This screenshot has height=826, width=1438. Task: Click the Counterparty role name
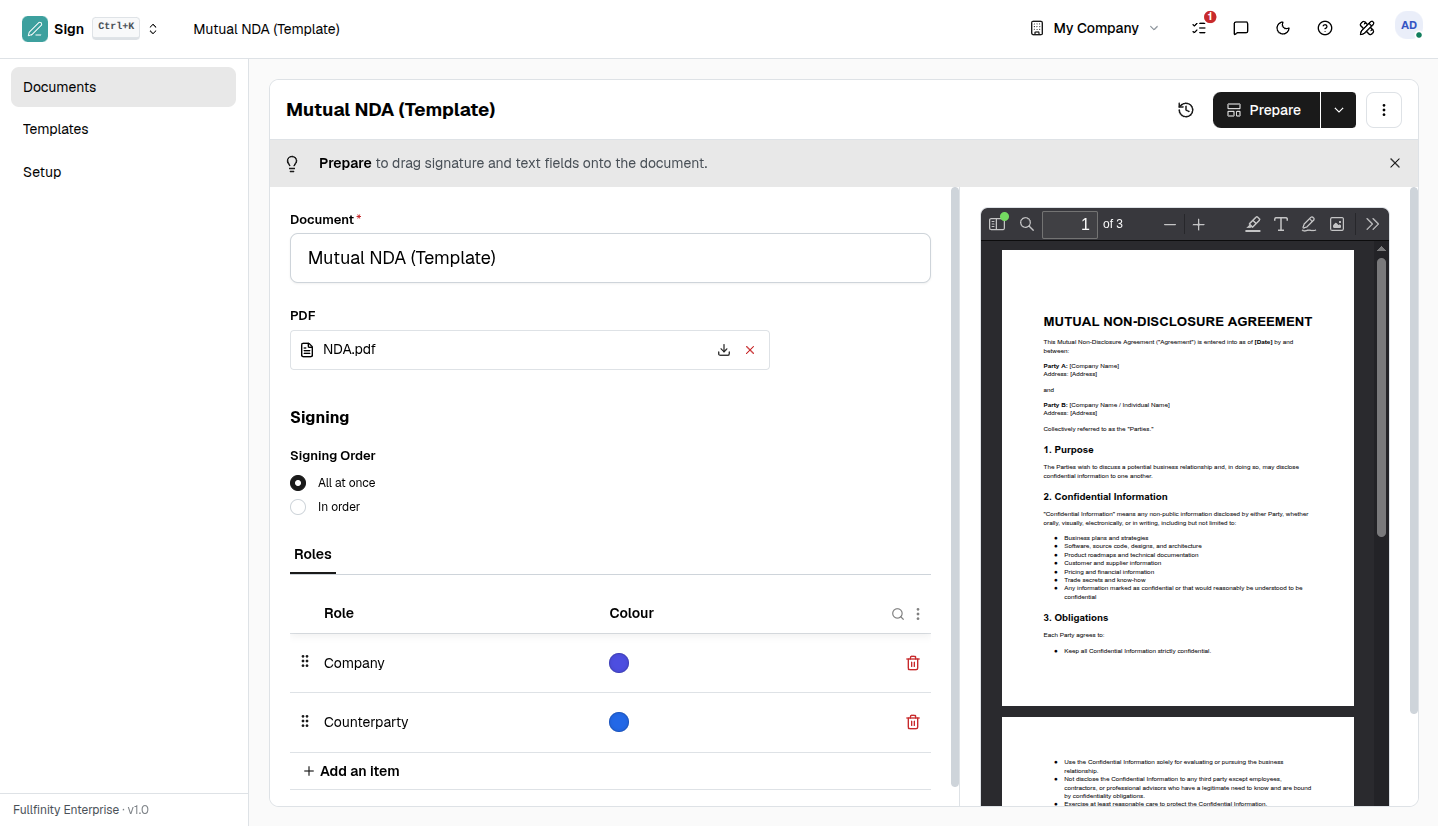point(366,722)
